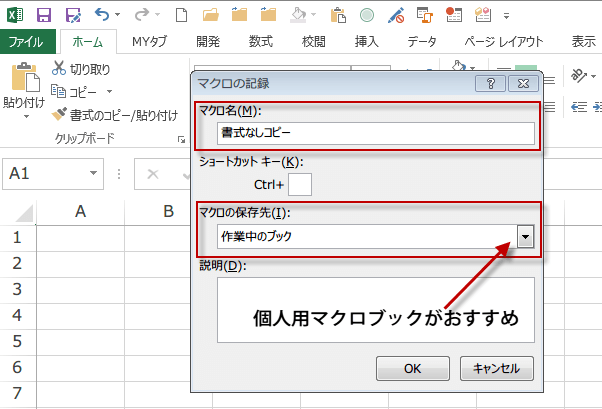Click the 貼り付け paste icon
This screenshot has height=409, width=602.
[x=25, y=77]
